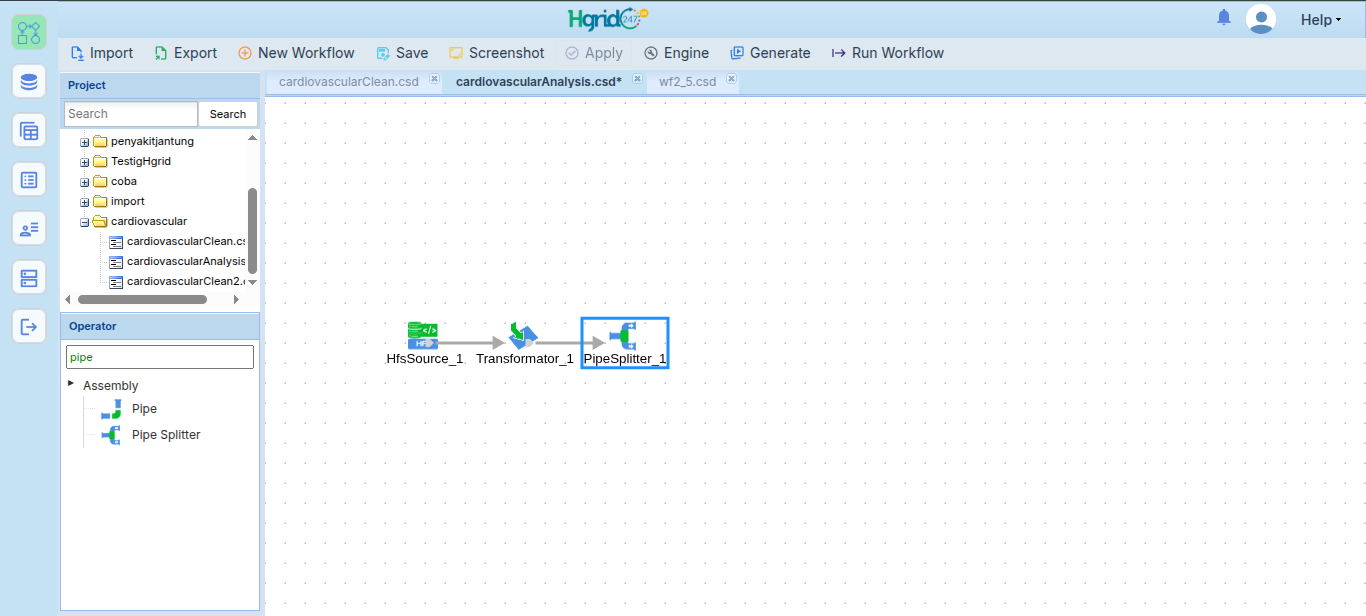Click the project Search button
Image resolution: width=1366 pixels, height=616 pixels.
point(228,114)
